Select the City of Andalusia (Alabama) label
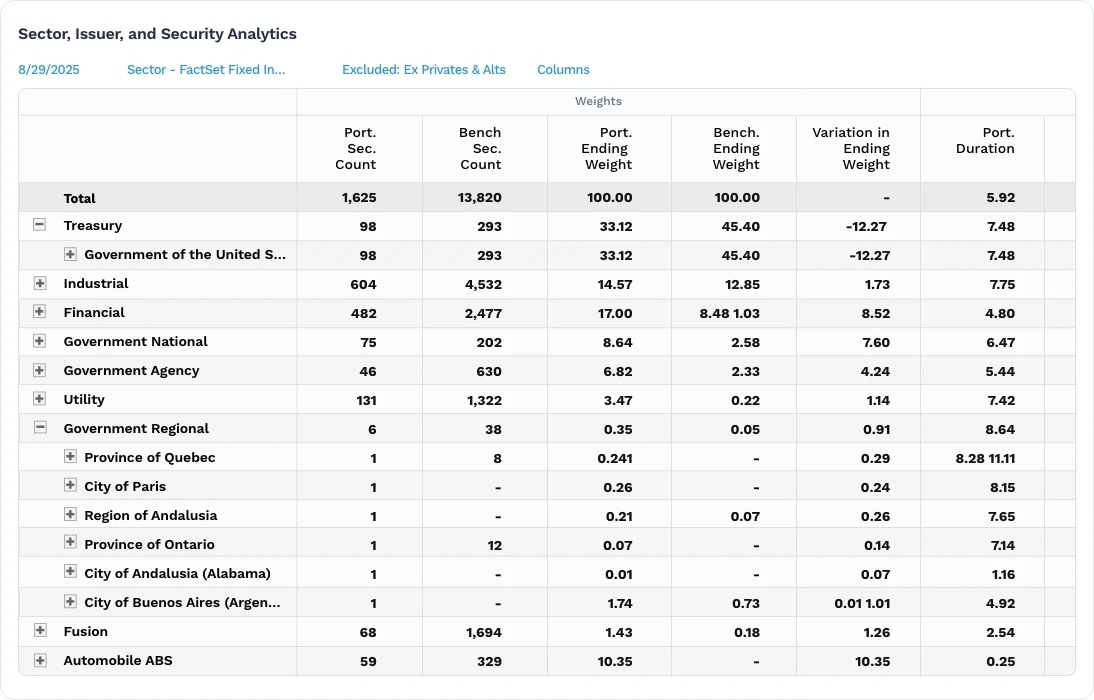The width and height of the screenshot is (1094, 700). pyautogui.click(x=177, y=573)
